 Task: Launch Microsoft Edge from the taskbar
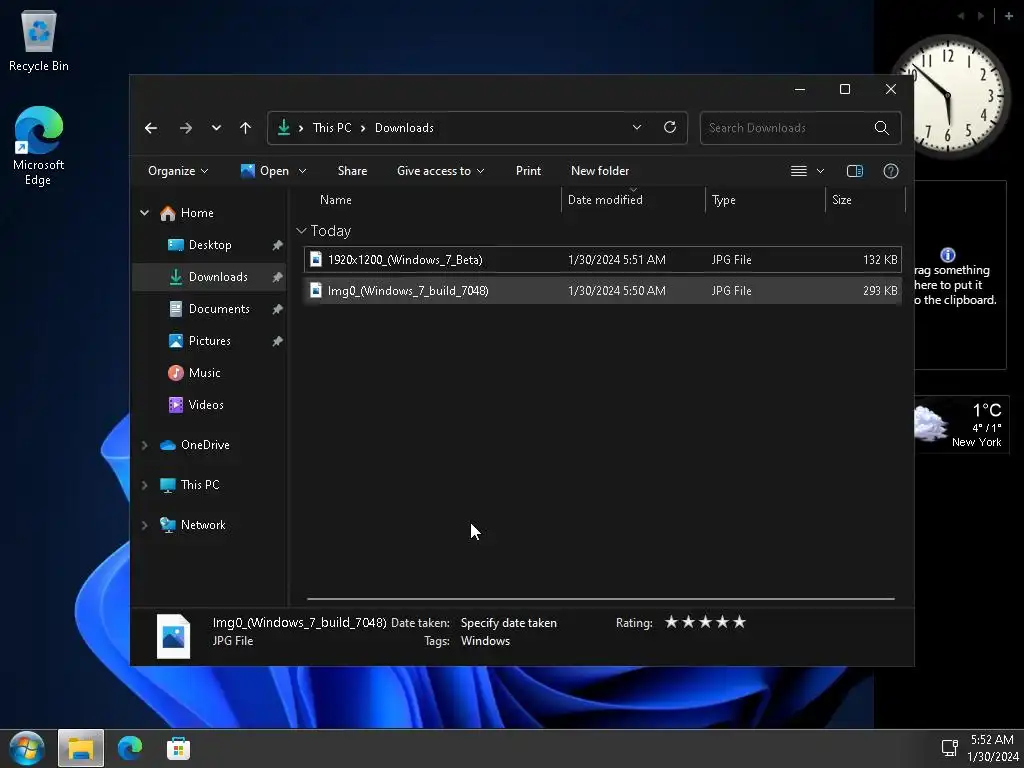coord(129,748)
